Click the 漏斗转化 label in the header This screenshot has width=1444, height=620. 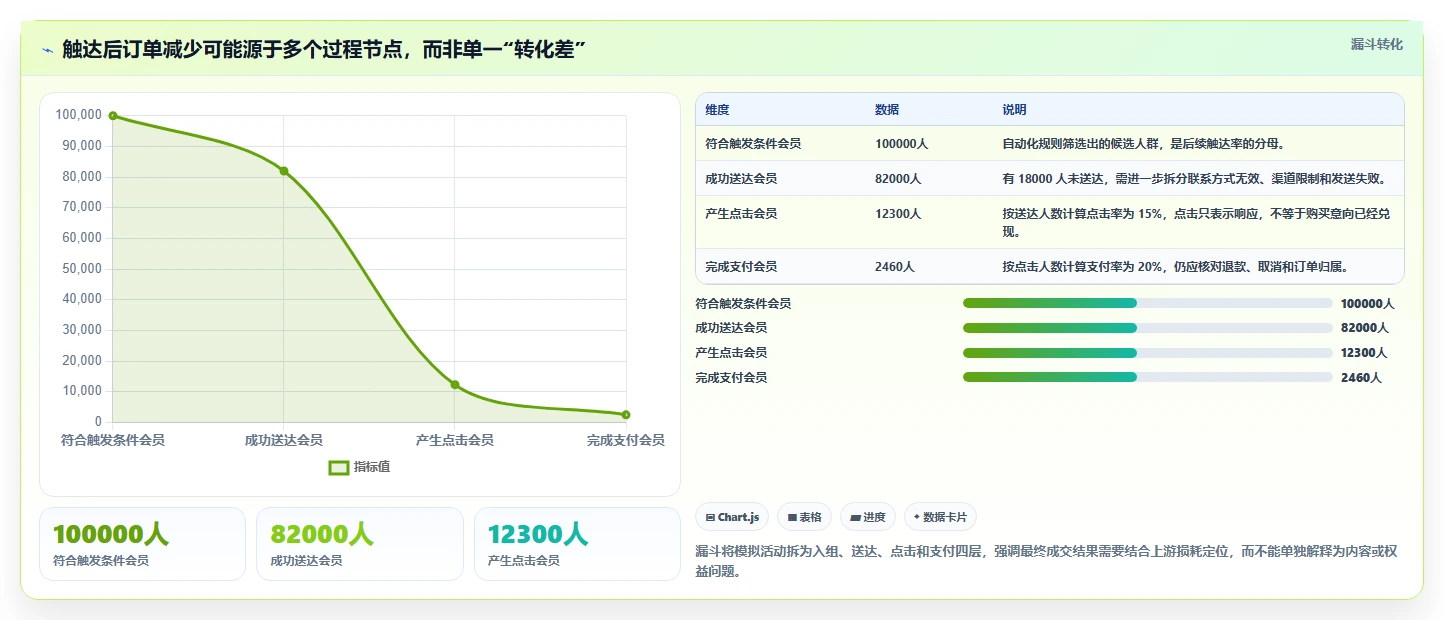[x=1376, y=44]
